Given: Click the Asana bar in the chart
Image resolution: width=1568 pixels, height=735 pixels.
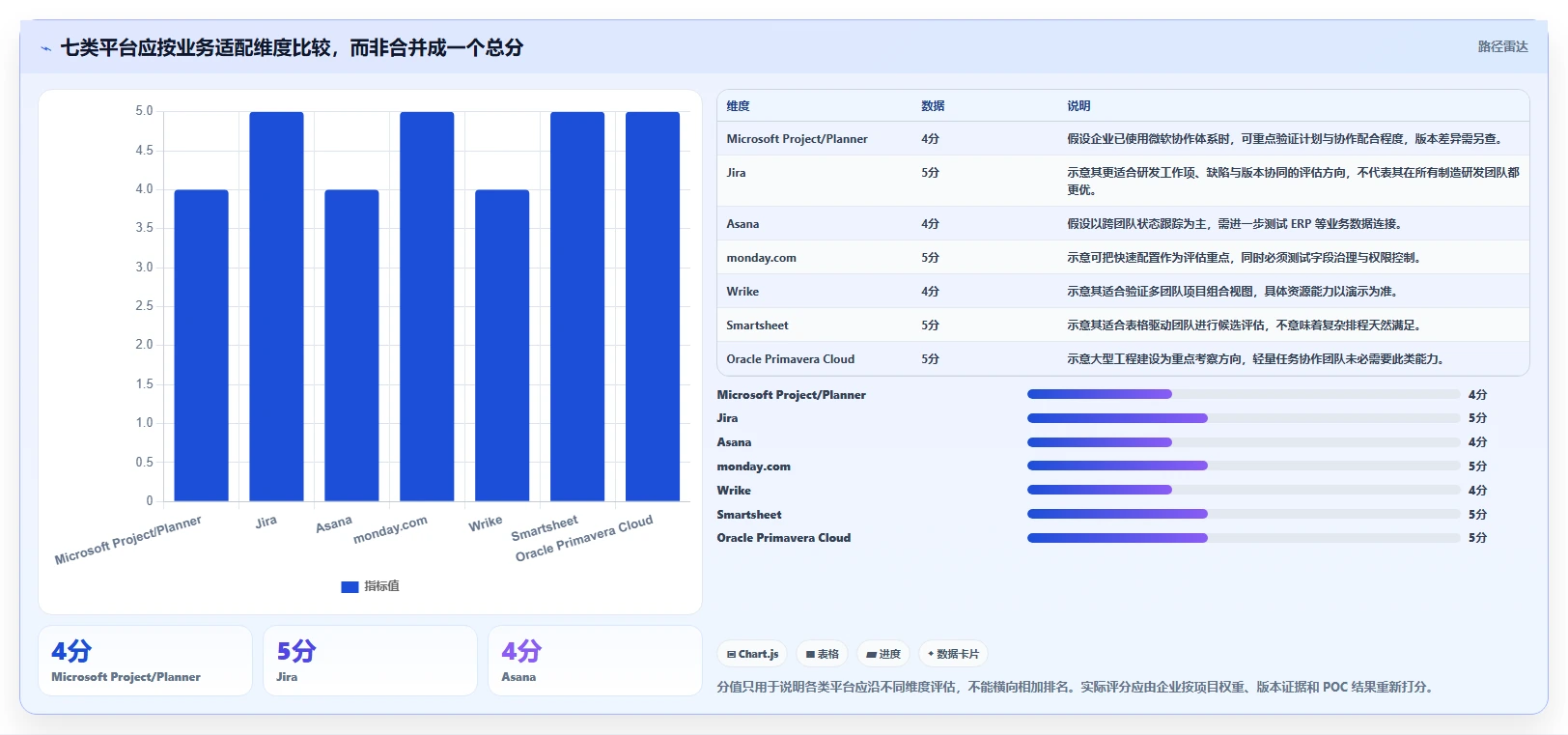Looking at the screenshot, I should (x=351, y=346).
